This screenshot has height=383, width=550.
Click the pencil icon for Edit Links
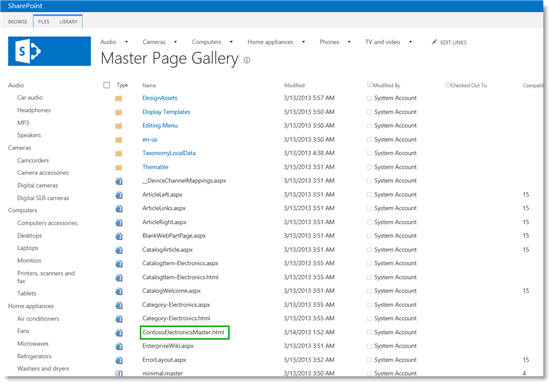(x=434, y=42)
